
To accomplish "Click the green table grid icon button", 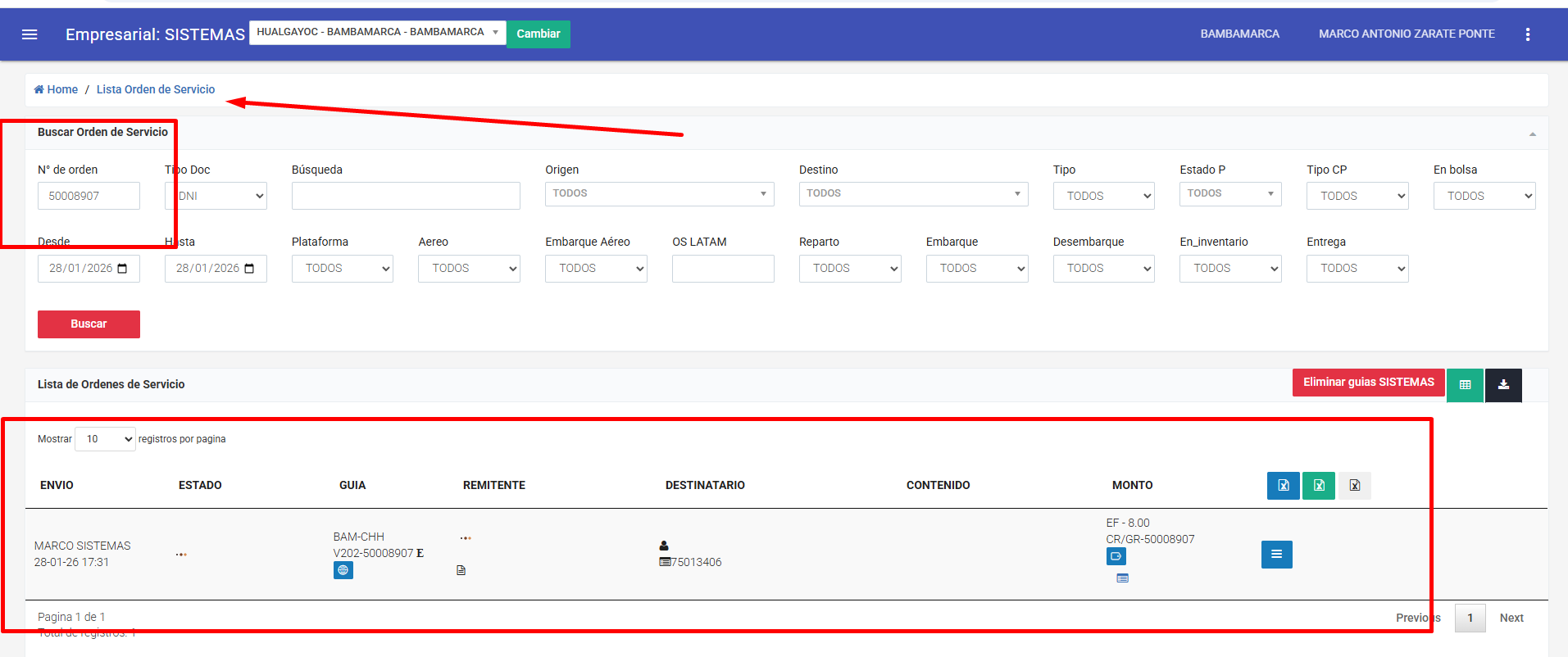I will [1465, 385].
